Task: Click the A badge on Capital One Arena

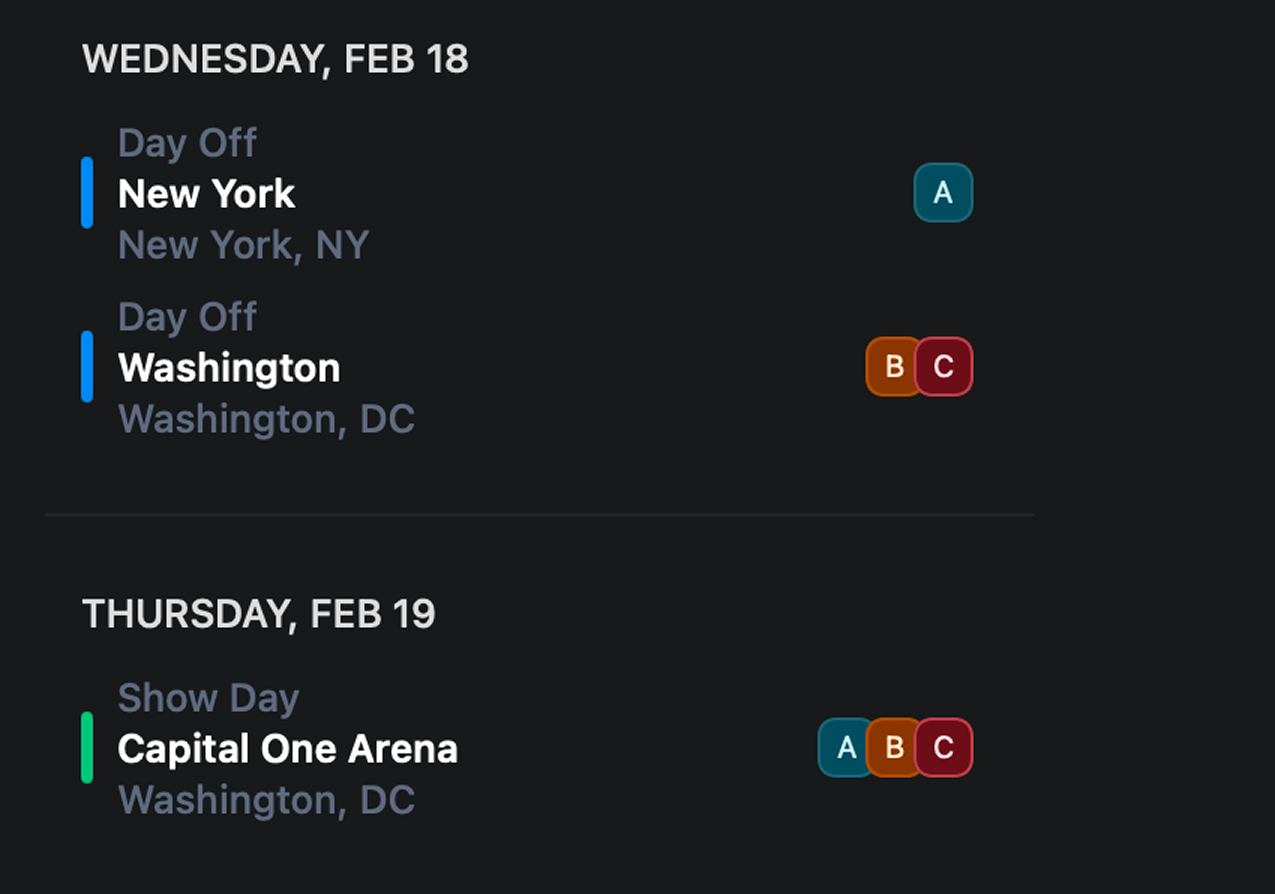Action: 845,748
